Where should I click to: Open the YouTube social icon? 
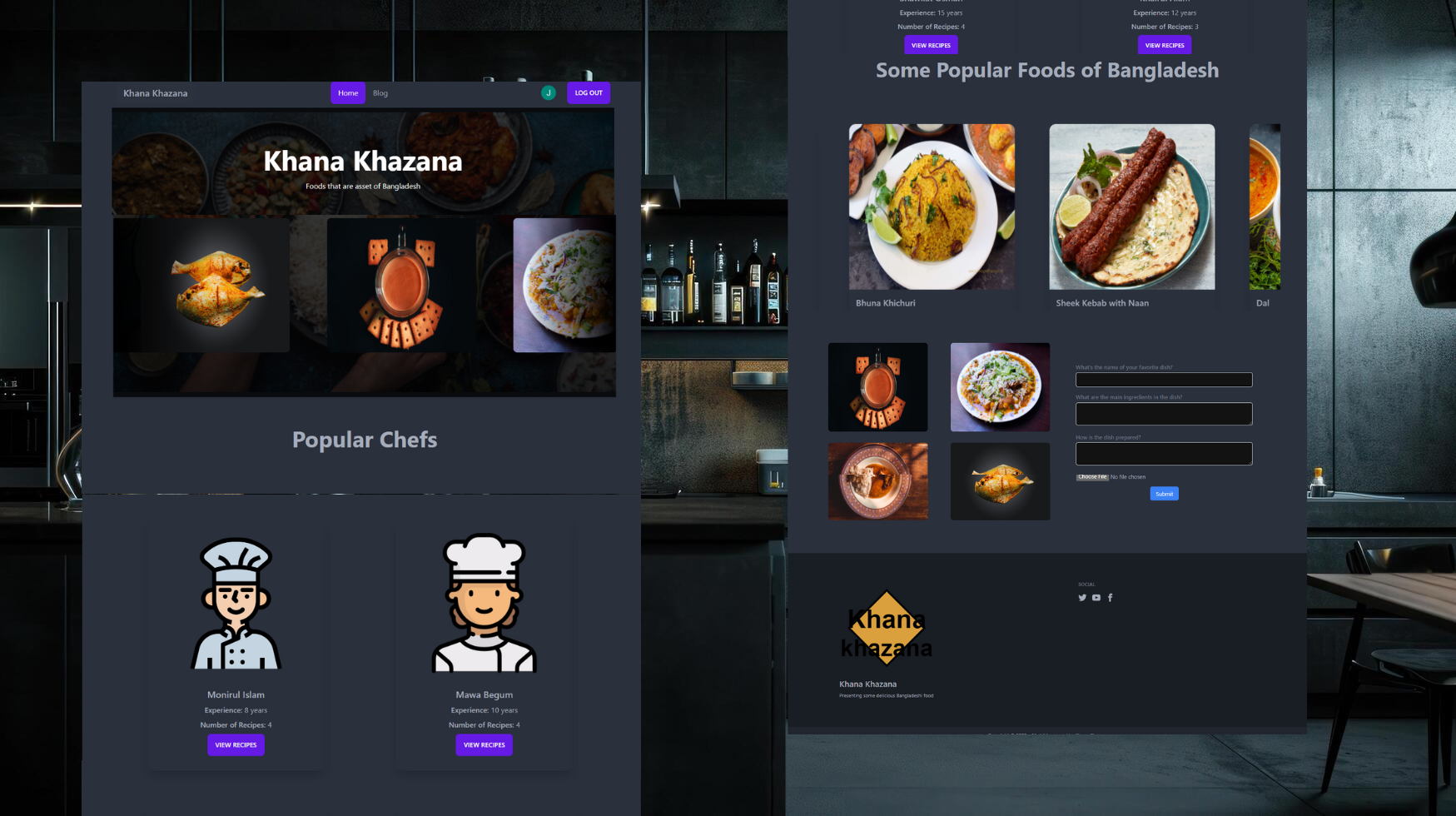(x=1096, y=597)
